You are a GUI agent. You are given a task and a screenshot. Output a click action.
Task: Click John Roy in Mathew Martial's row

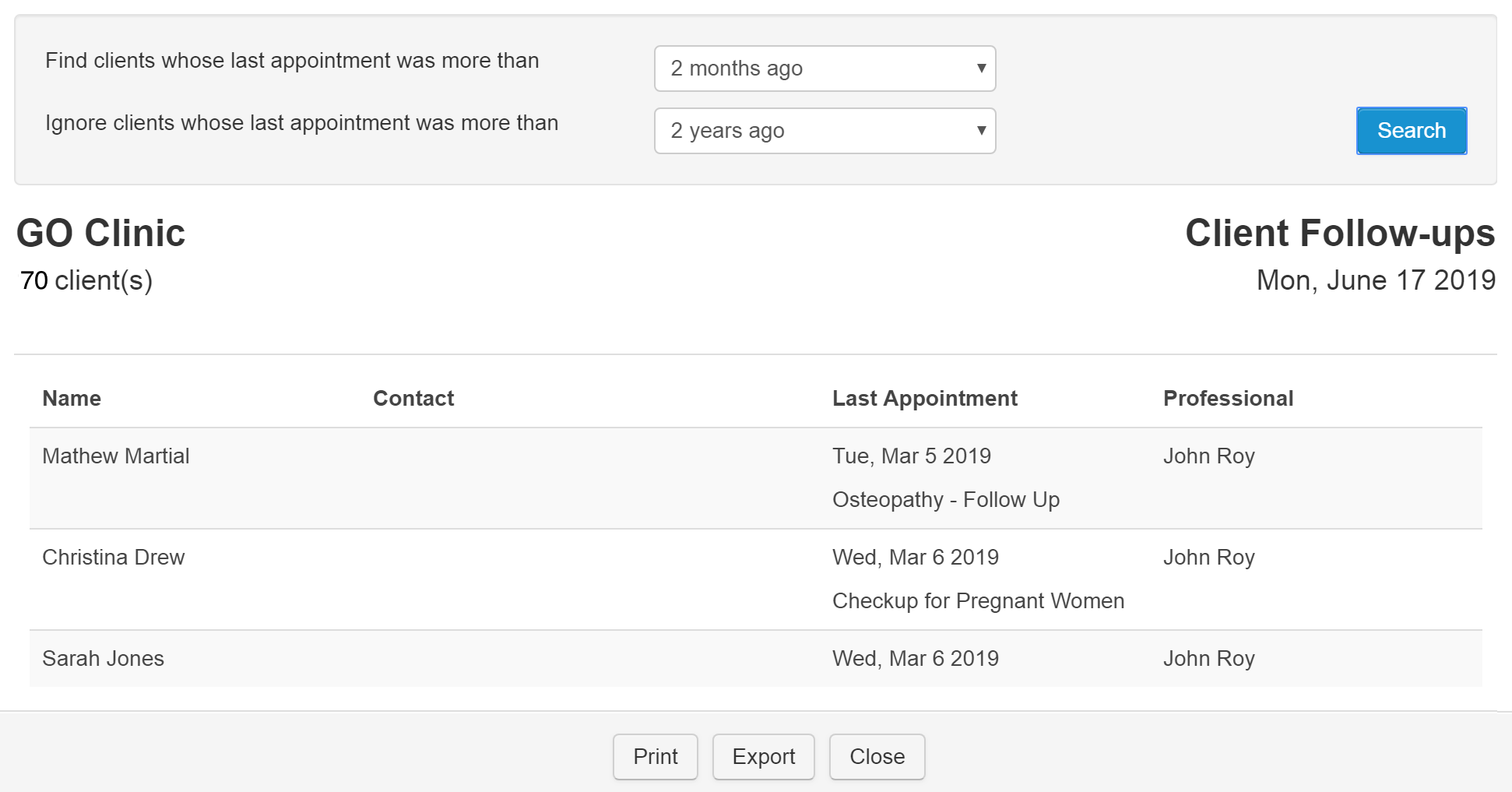[x=1209, y=456]
